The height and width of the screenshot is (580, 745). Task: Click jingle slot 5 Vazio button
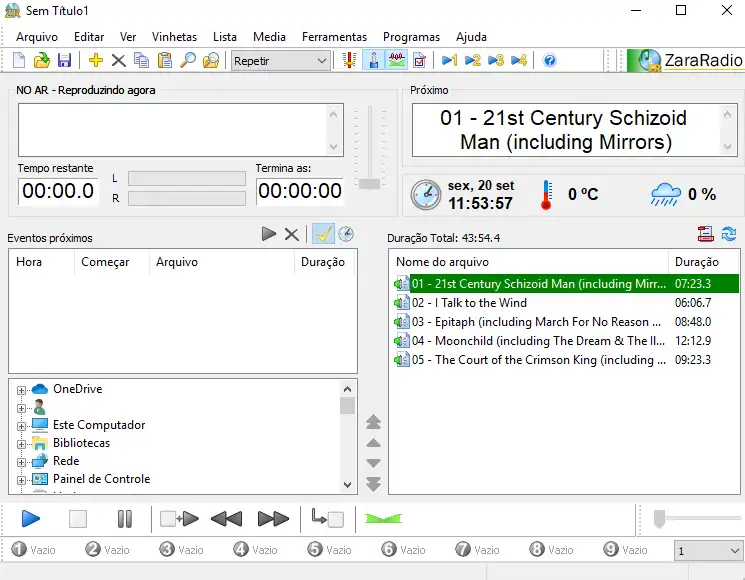point(329,550)
